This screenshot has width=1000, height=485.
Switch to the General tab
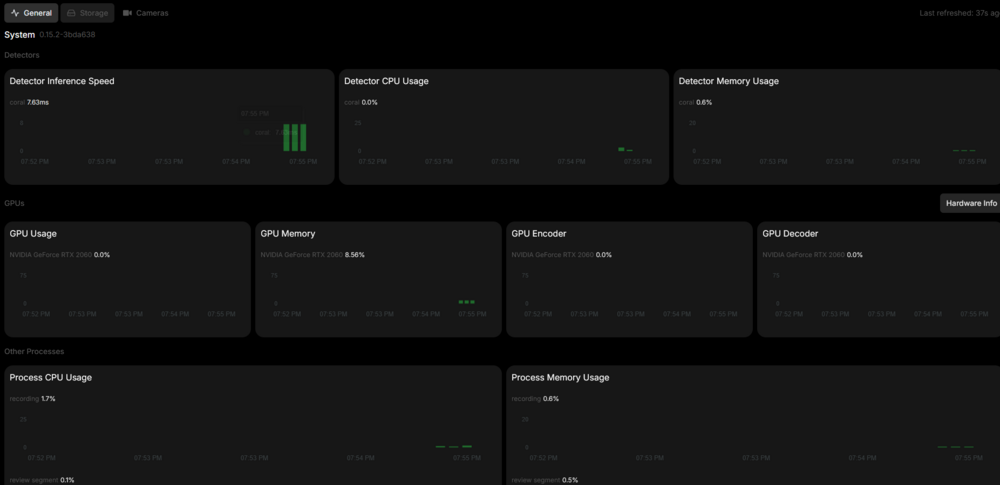(x=31, y=13)
